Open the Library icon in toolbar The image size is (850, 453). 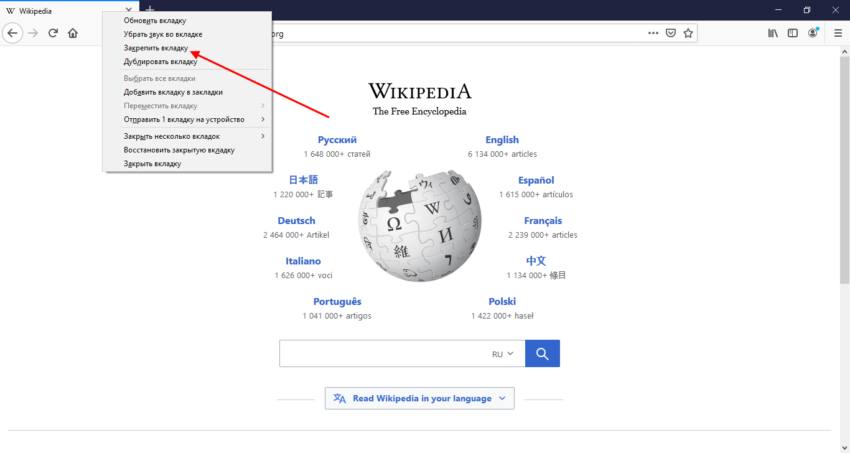[772, 33]
